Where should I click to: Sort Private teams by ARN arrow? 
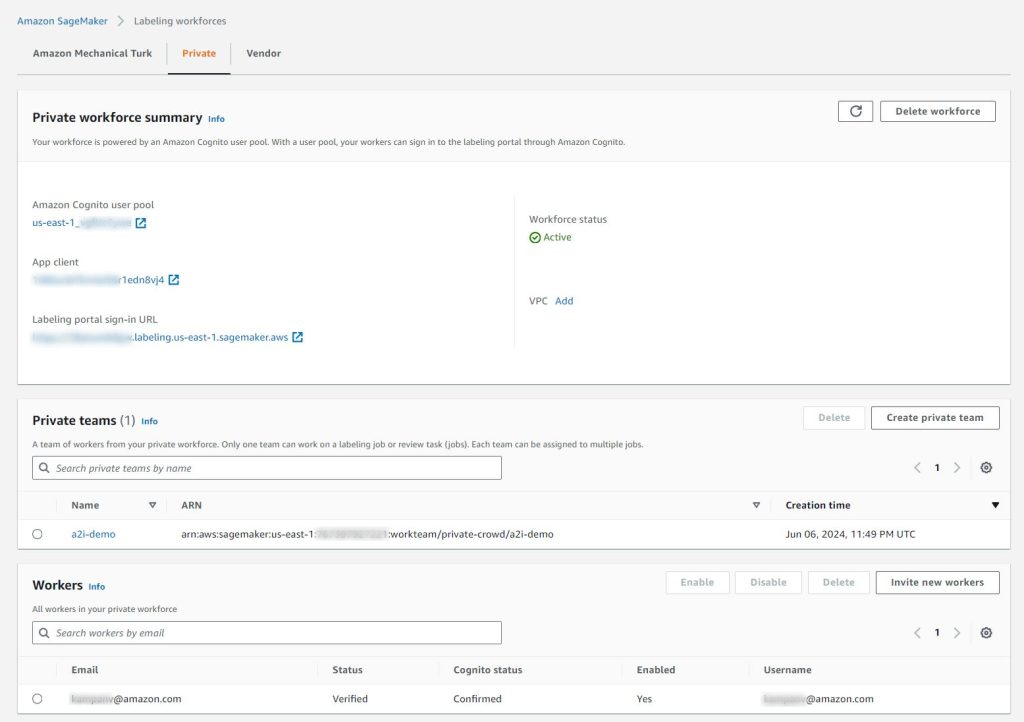point(756,505)
